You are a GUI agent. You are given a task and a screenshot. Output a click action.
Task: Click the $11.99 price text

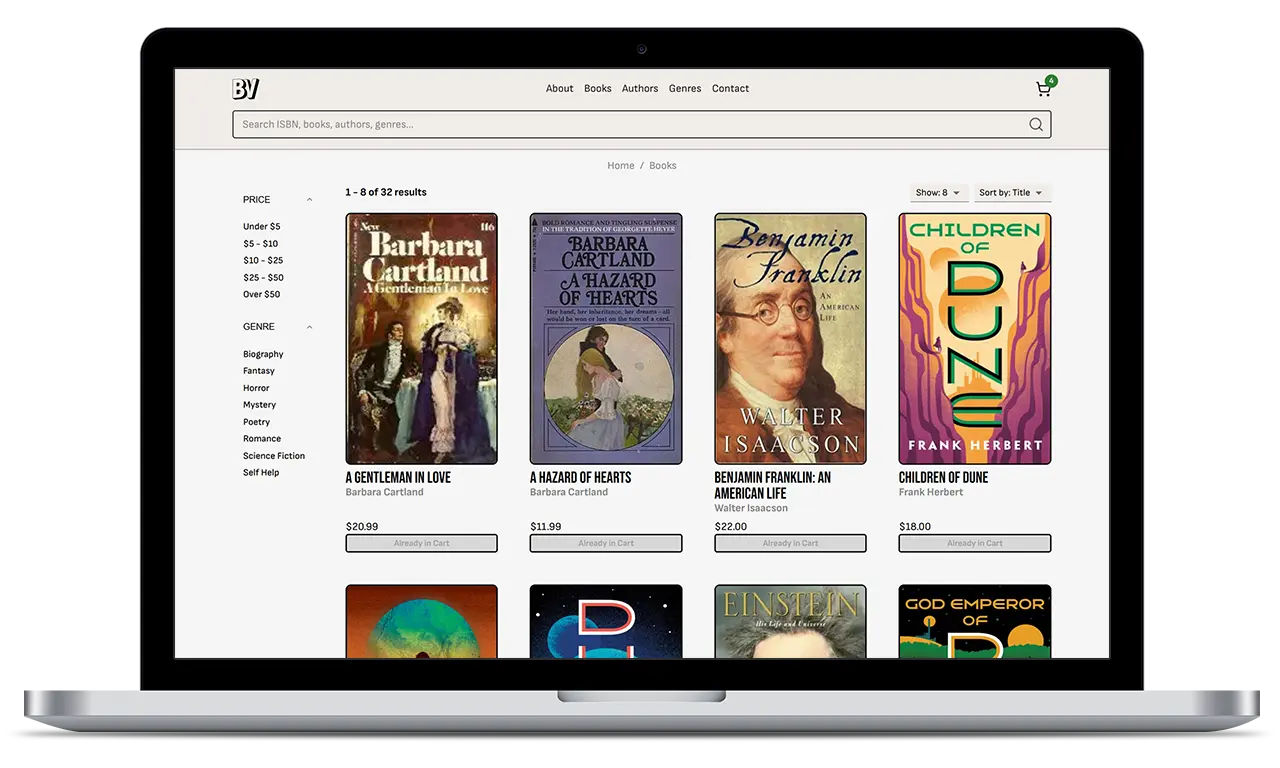click(546, 527)
